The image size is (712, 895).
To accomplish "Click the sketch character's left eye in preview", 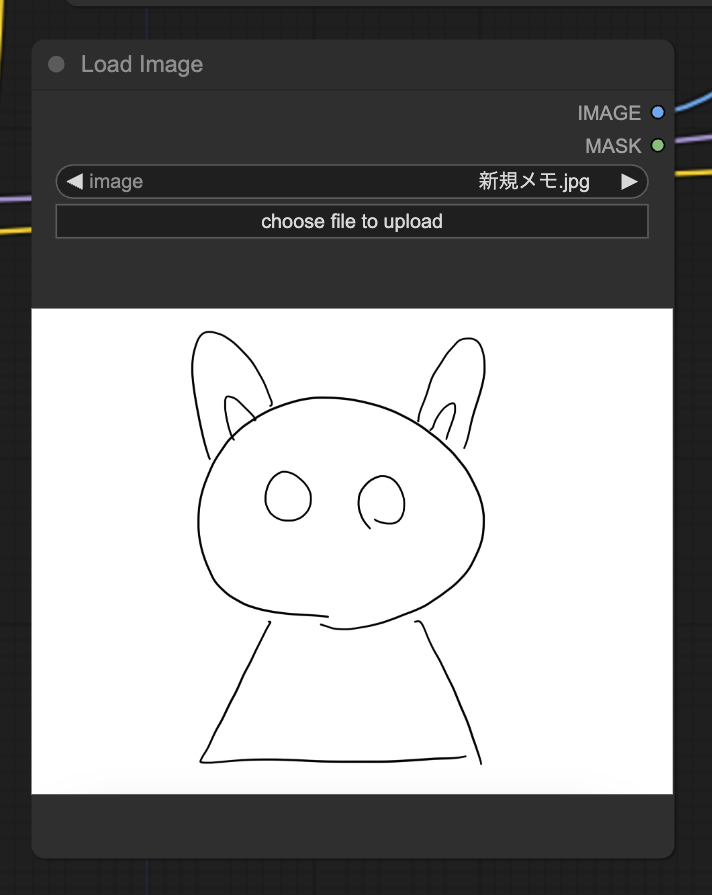I will coord(288,497).
